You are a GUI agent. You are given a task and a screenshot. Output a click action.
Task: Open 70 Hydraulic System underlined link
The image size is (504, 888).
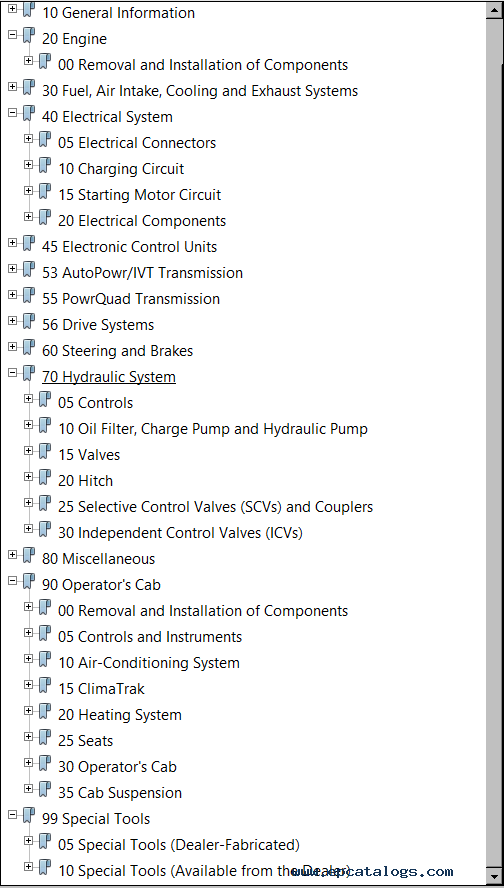point(109,377)
